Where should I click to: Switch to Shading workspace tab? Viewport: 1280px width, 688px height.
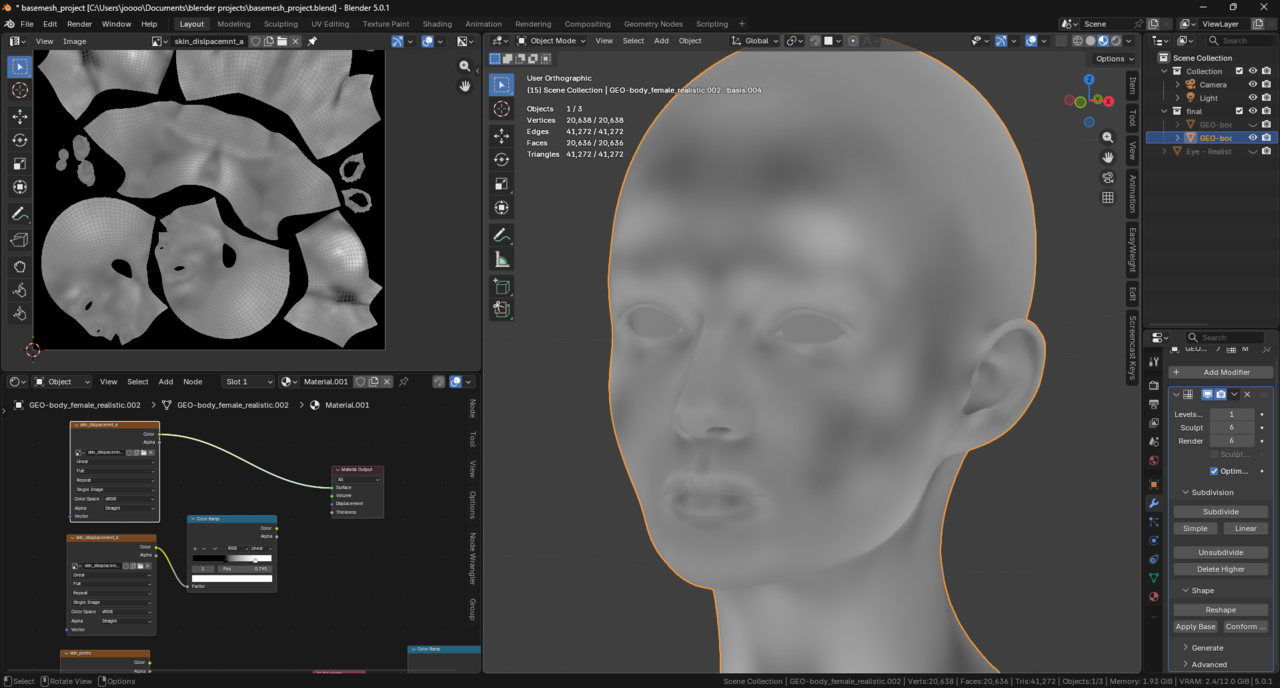tap(437, 24)
